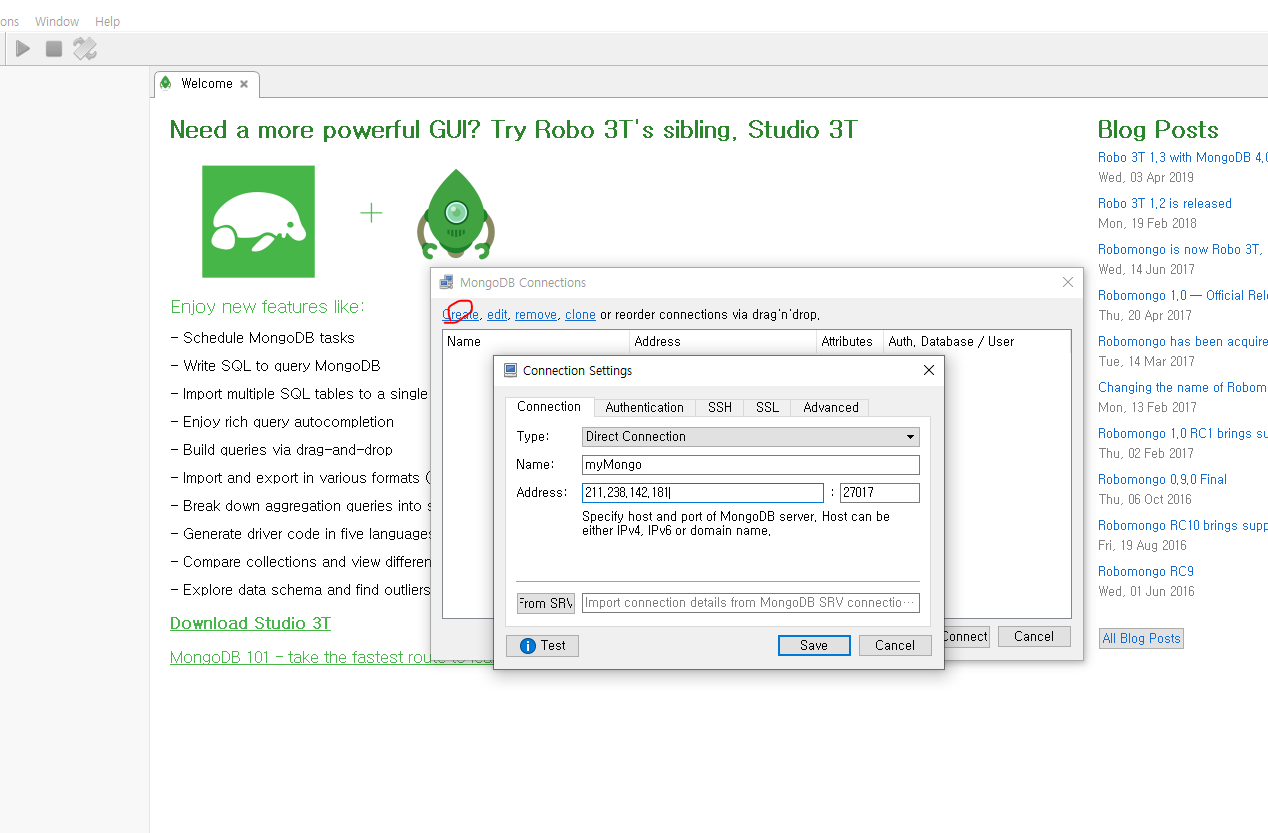Click the clone link in MongoDB Connections
Screen dimensions: 1268x833
[x=580, y=314]
